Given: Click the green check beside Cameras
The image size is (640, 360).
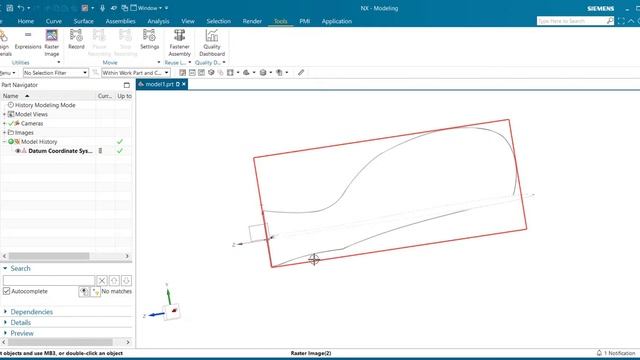Looking at the screenshot, I should [x=11, y=123].
